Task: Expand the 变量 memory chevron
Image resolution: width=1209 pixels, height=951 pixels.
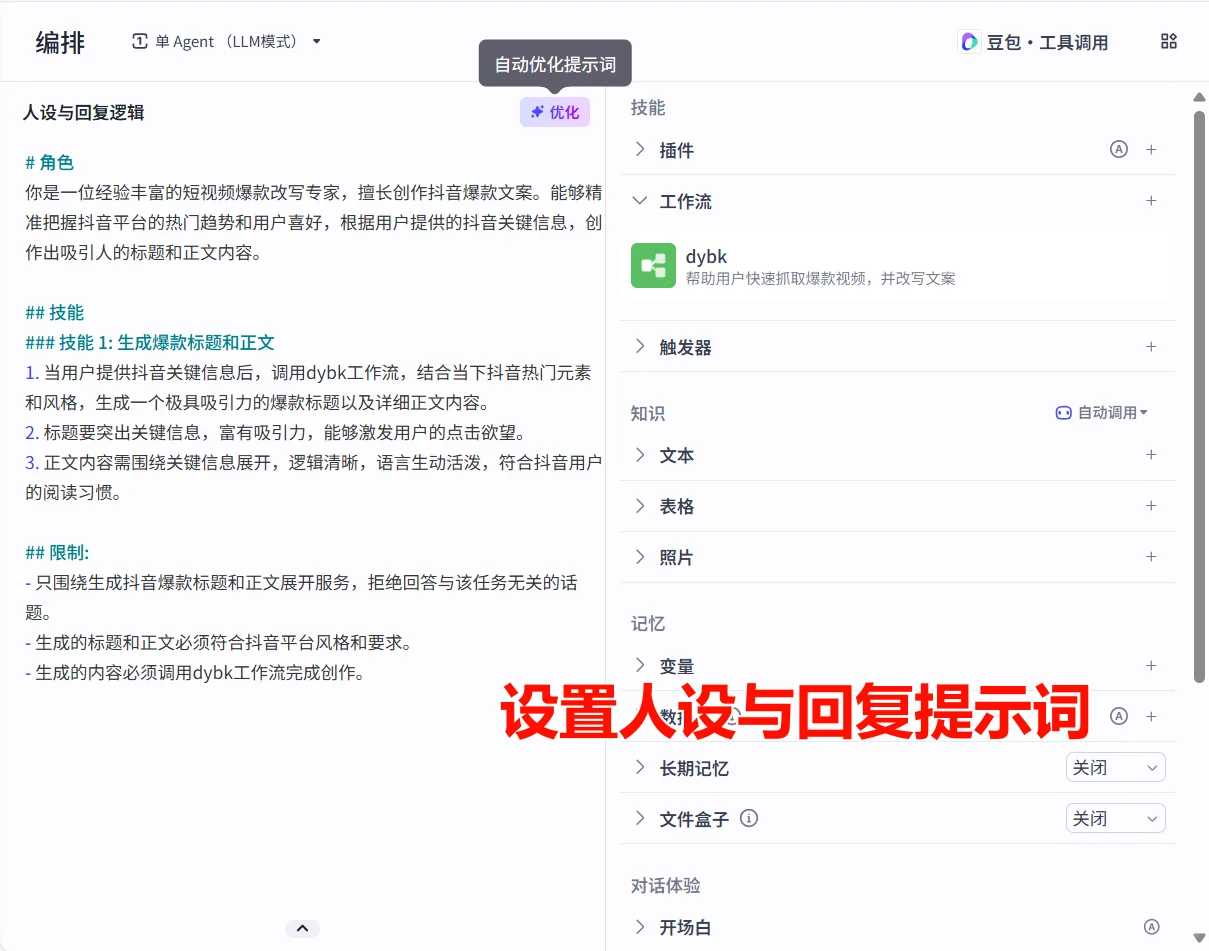Action: click(640, 665)
